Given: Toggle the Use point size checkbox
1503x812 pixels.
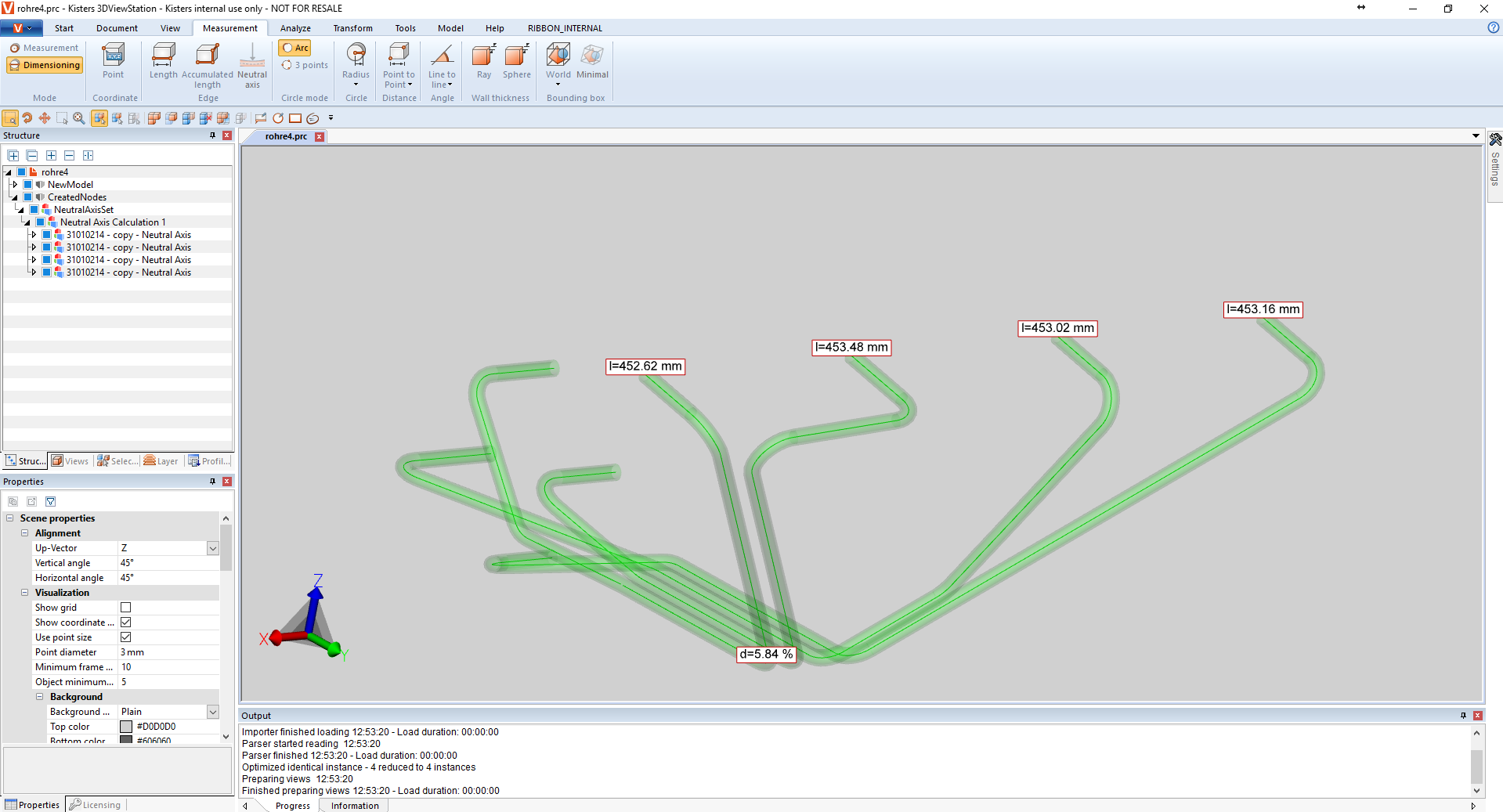Looking at the screenshot, I should click(125, 637).
